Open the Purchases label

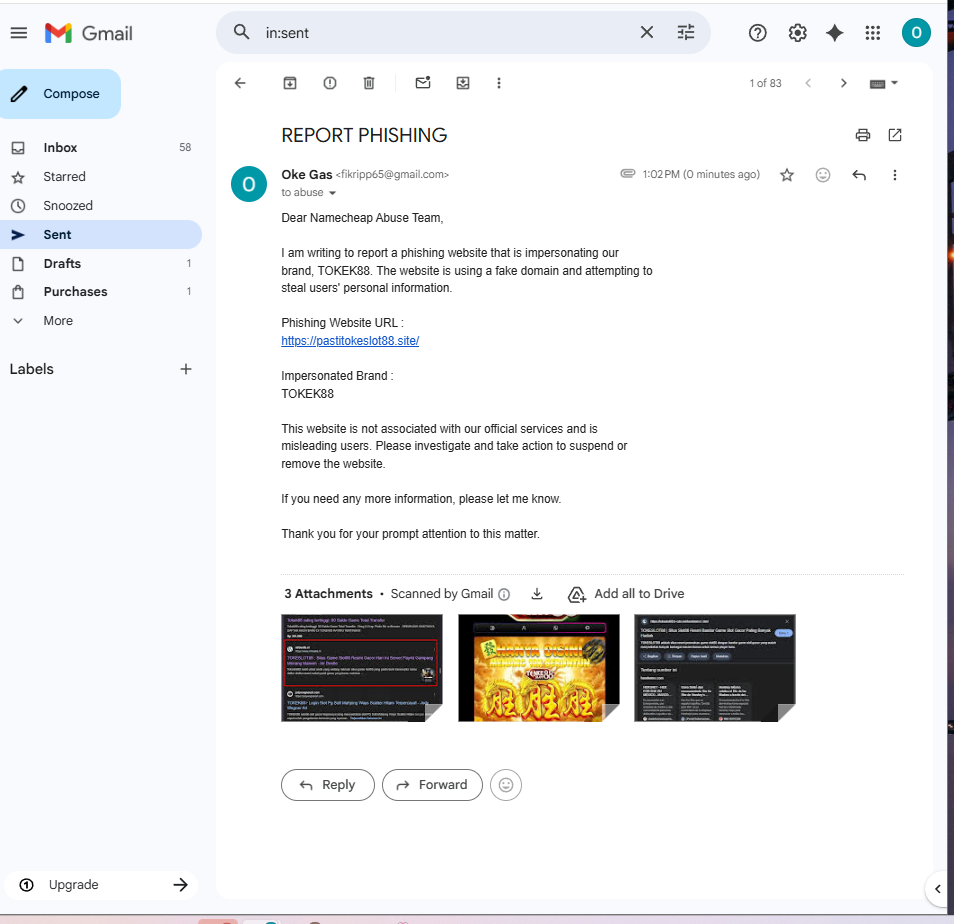100,291
